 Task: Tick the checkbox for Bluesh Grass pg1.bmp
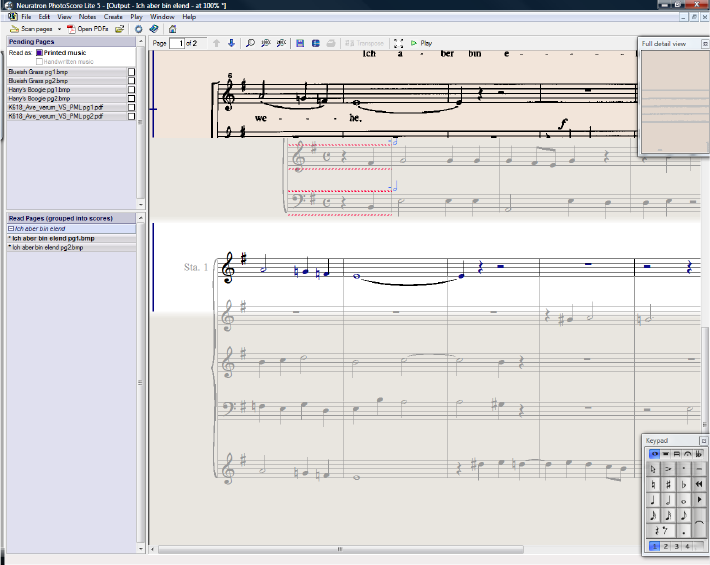coord(131,72)
